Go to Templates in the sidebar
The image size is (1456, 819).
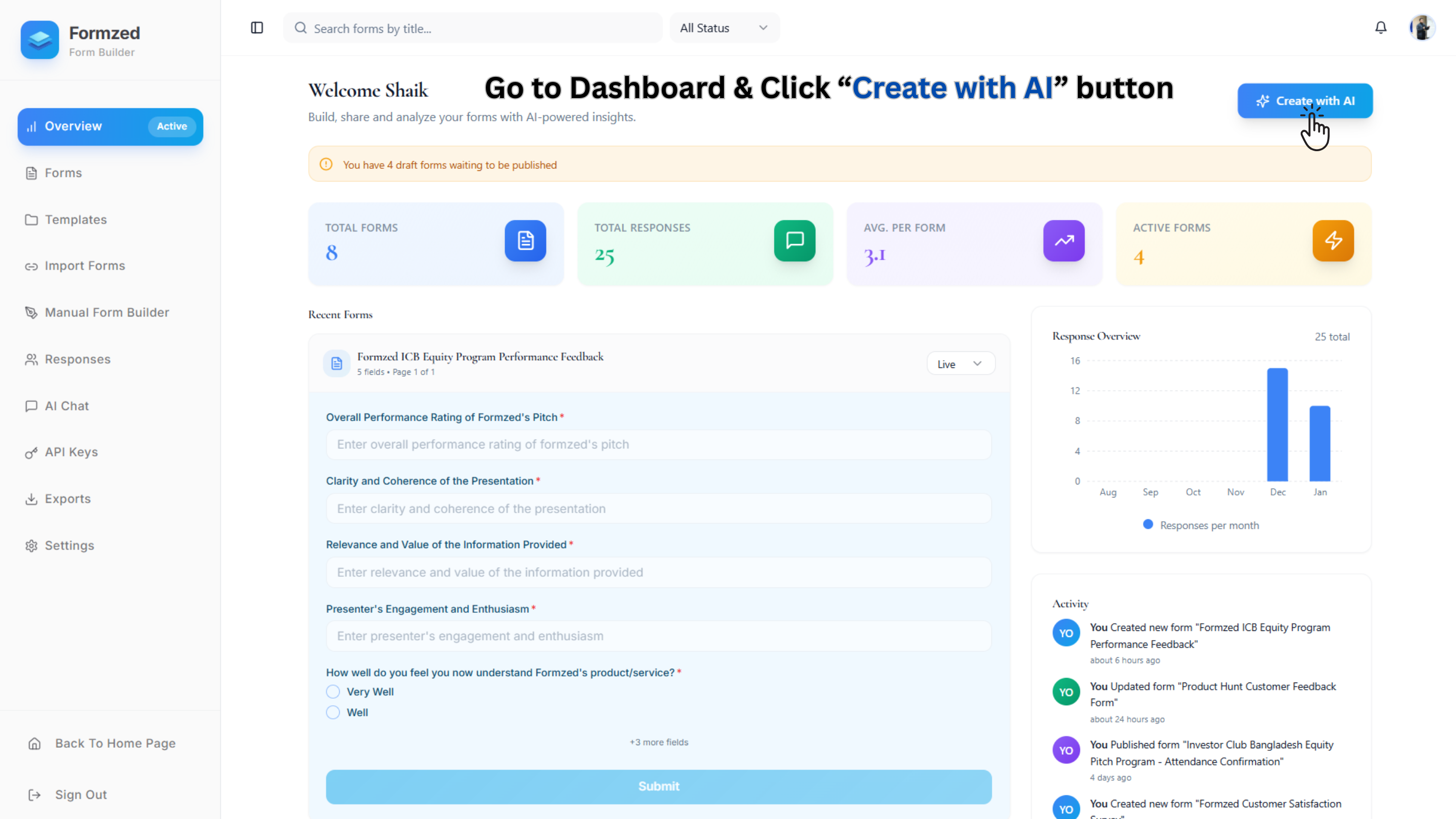(x=76, y=219)
